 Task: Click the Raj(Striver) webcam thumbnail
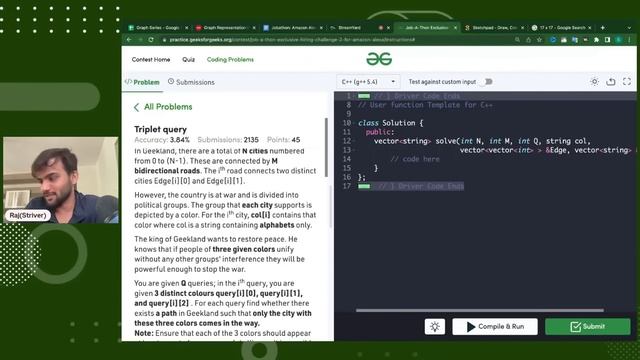click(61, 180)
